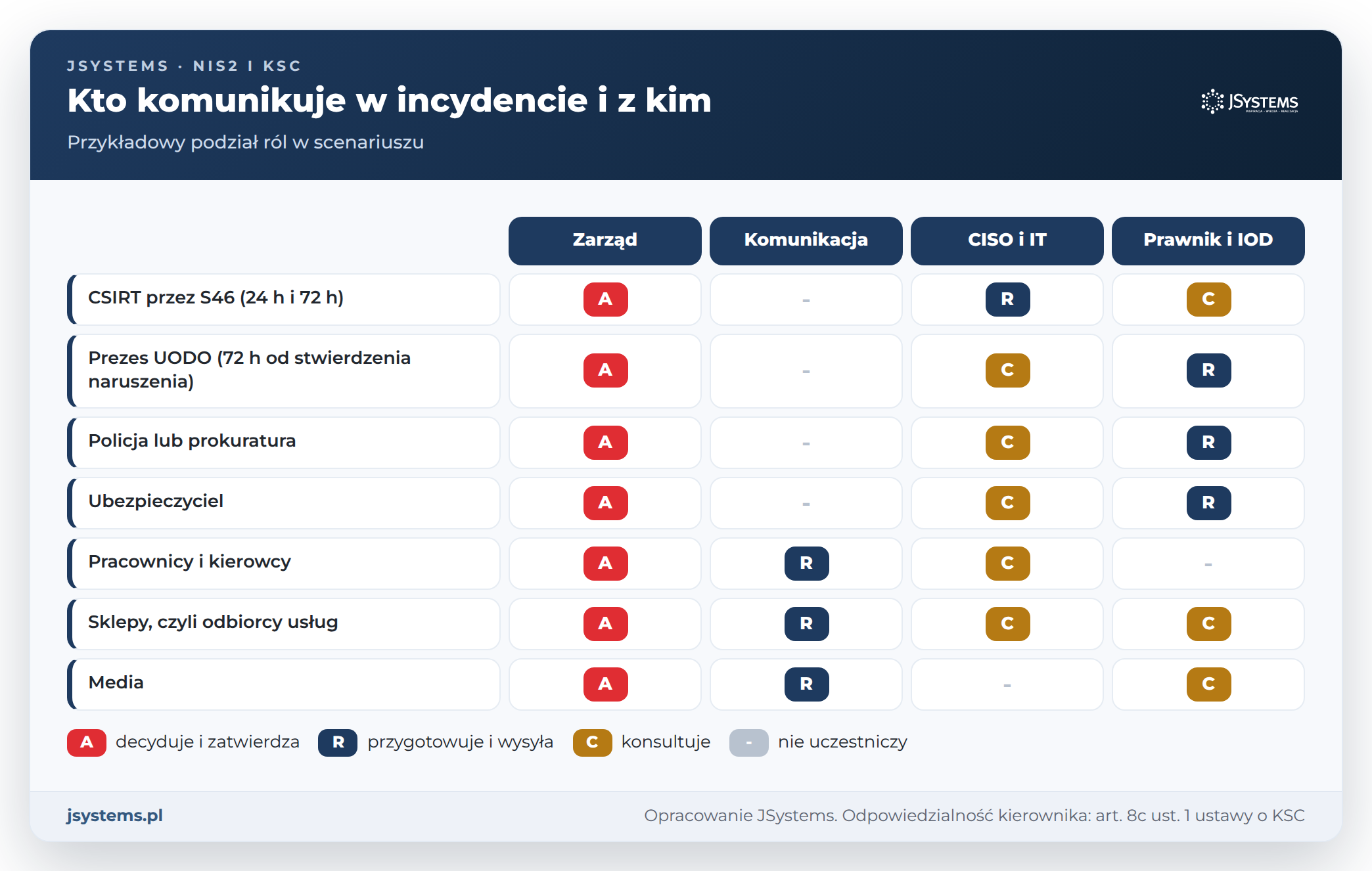Click the red A badge in CSIRT row
This screenshot has height=871, width=1372.
(x=605, y=300)
